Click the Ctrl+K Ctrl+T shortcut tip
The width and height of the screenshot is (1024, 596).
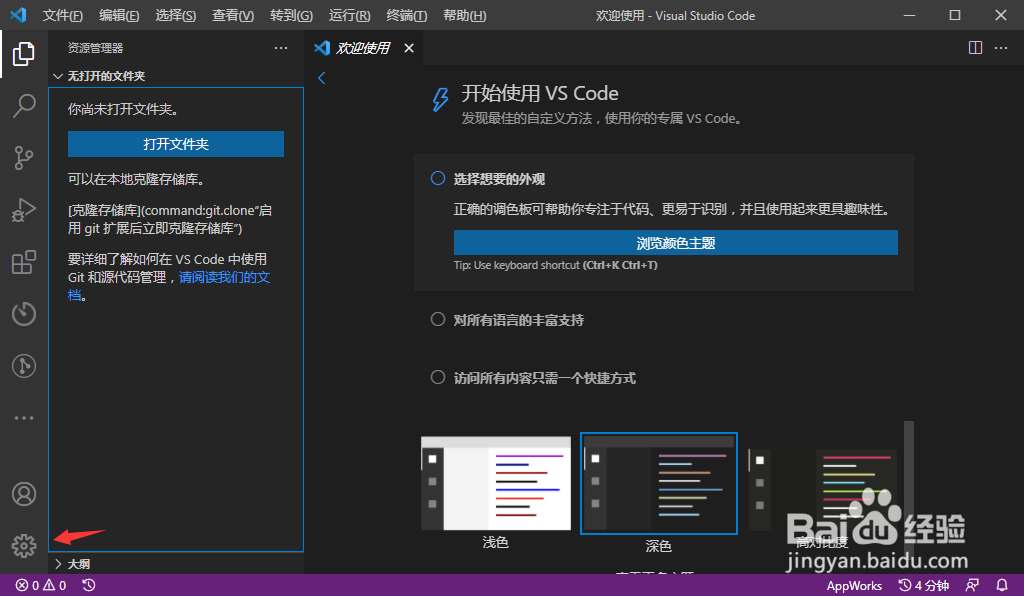[620, 265]
